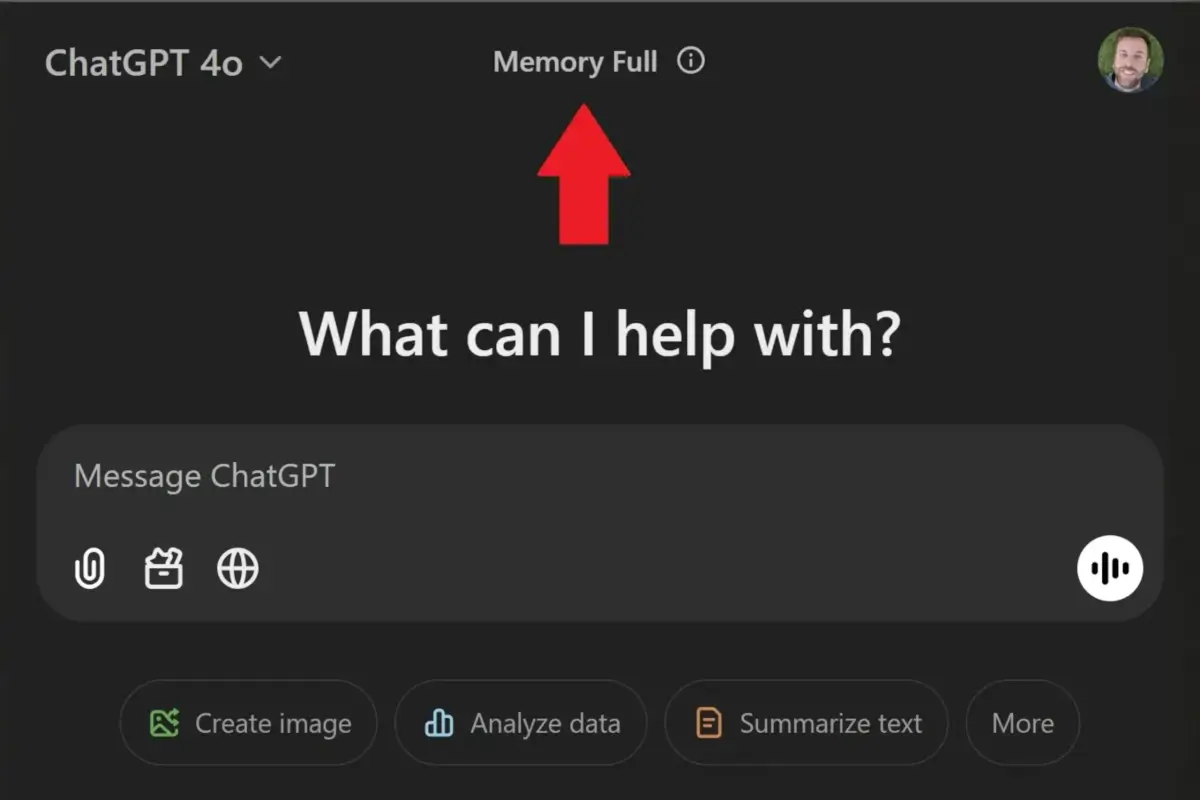
Task: Click the Memory Full status label
Action: pos(575,62)
